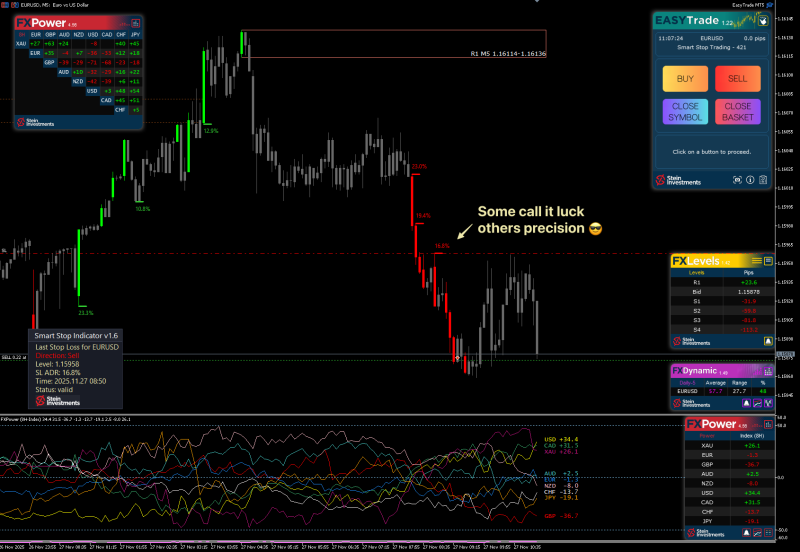The height and width of the screenshot is (552, 800).
Task: Click the 23.1% stop label under the green candle
Action: pyautogui.click(x=86, y=313)
